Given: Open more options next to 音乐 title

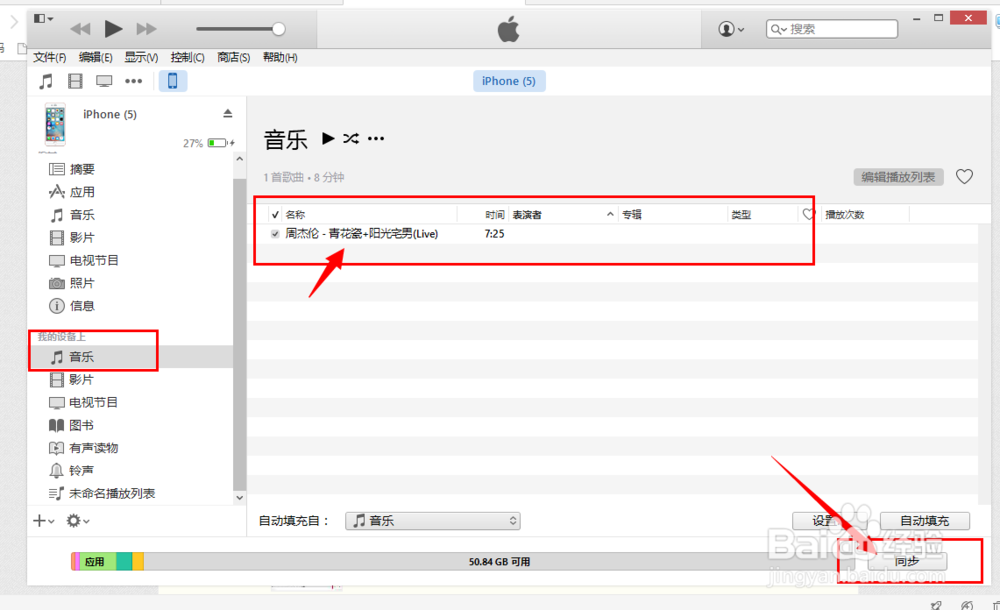Looking at the screenshot, I should pos(376,138).
